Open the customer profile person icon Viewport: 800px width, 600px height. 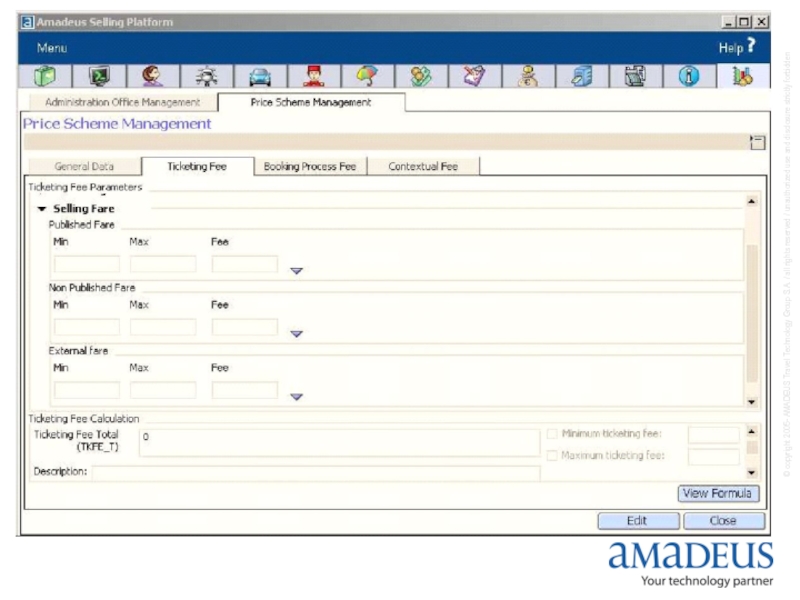(x=153, y=77)
